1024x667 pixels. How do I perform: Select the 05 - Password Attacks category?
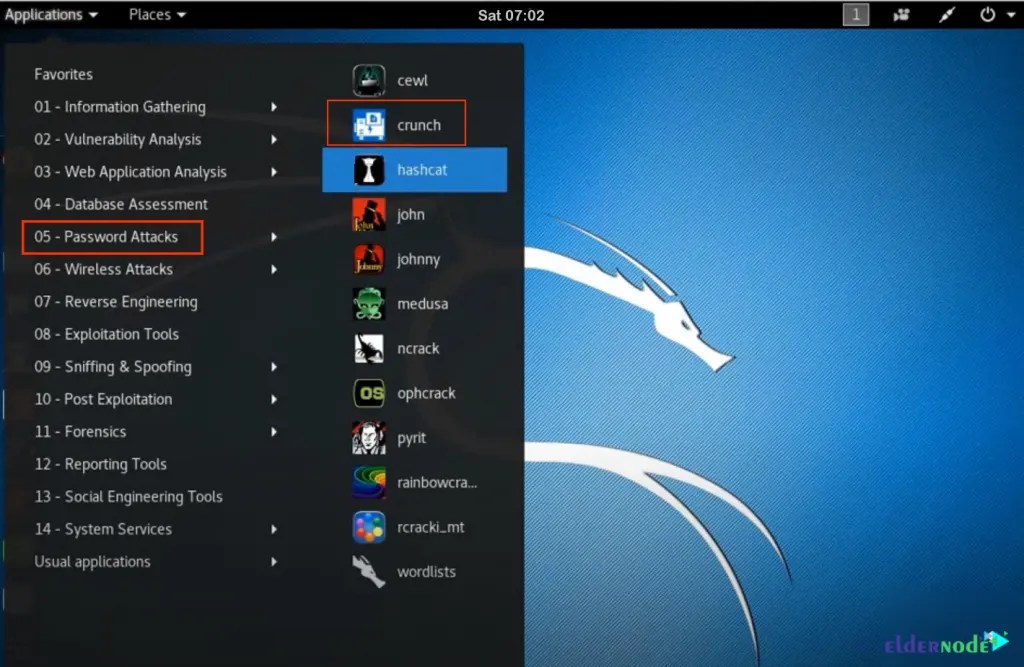112,237
